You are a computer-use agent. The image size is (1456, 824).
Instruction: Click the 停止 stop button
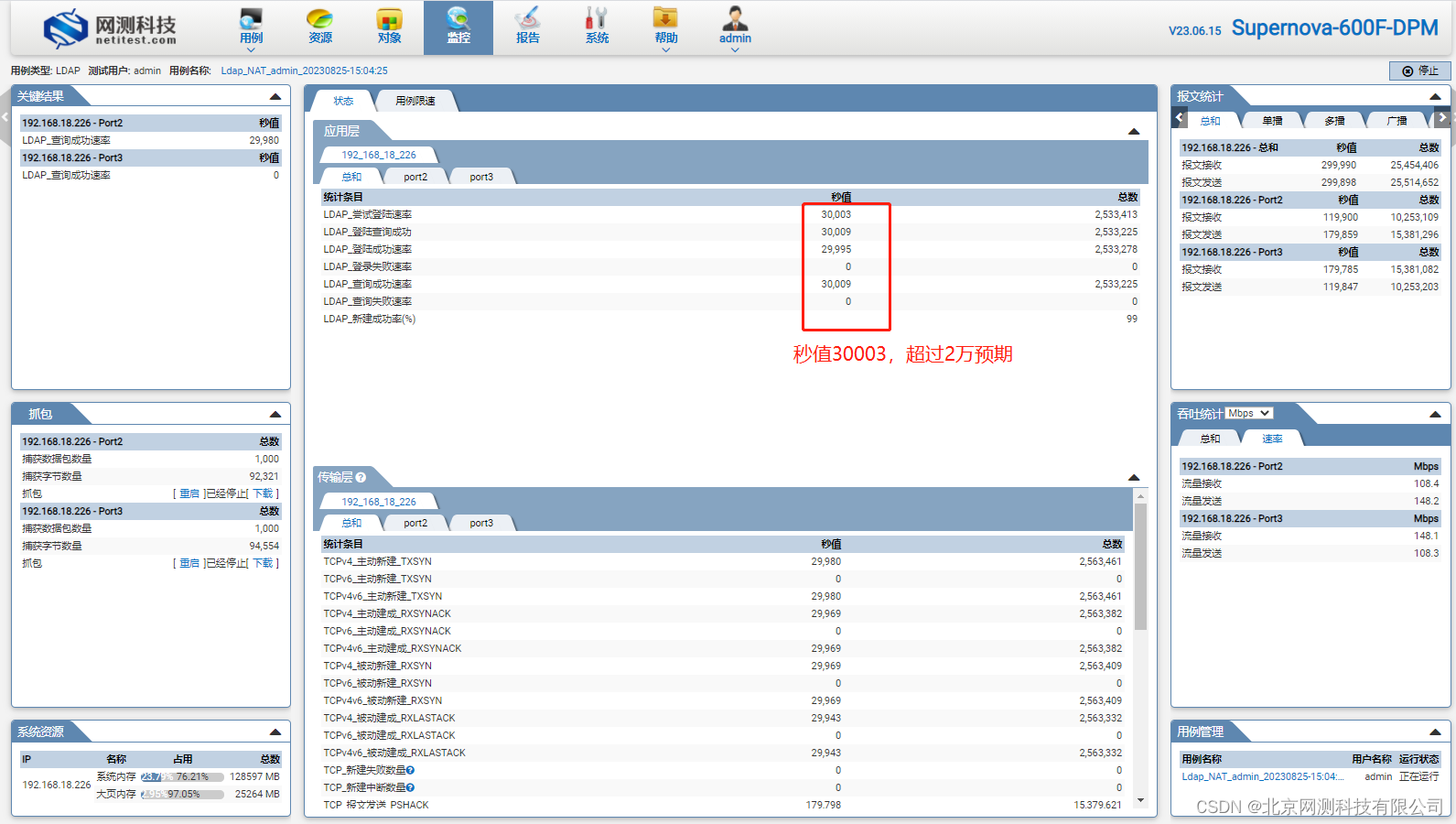(1419, 70)
